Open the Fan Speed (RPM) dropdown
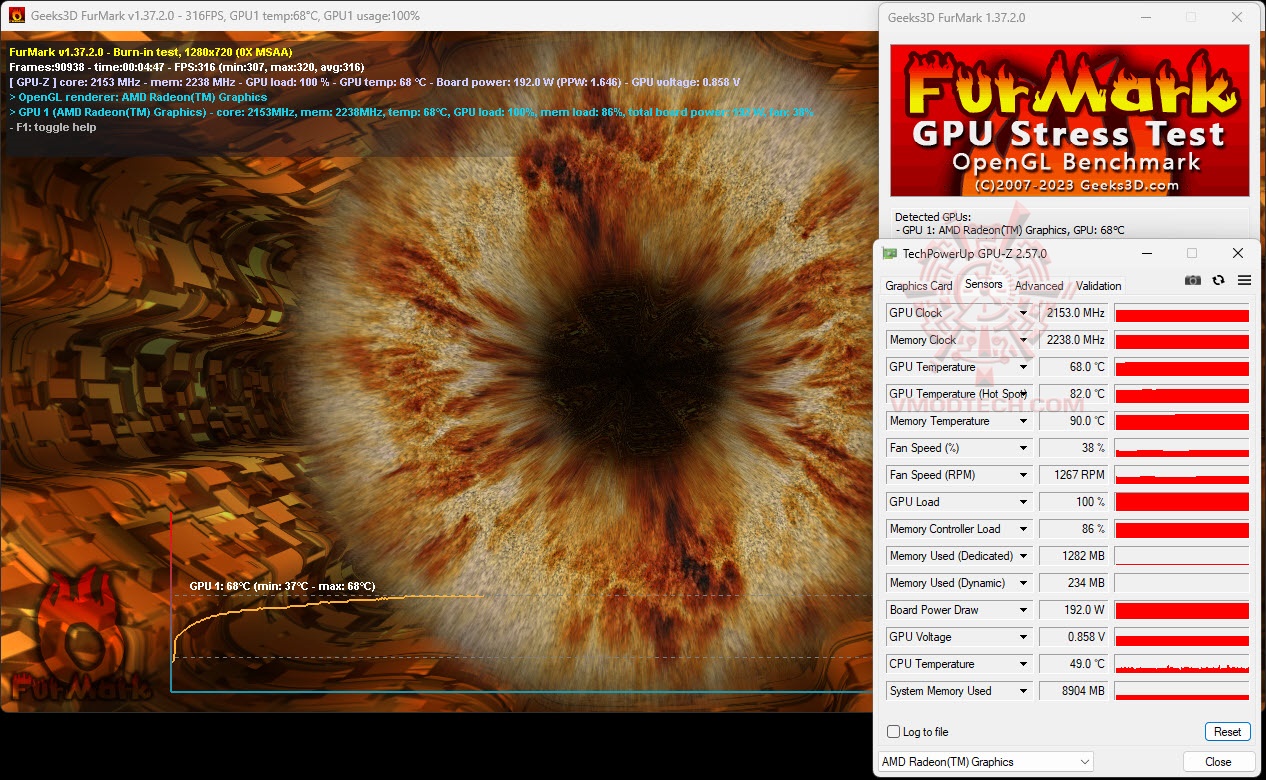Image resolution: width=1266 pixels, height=780 pixels. coord(1023,475)
